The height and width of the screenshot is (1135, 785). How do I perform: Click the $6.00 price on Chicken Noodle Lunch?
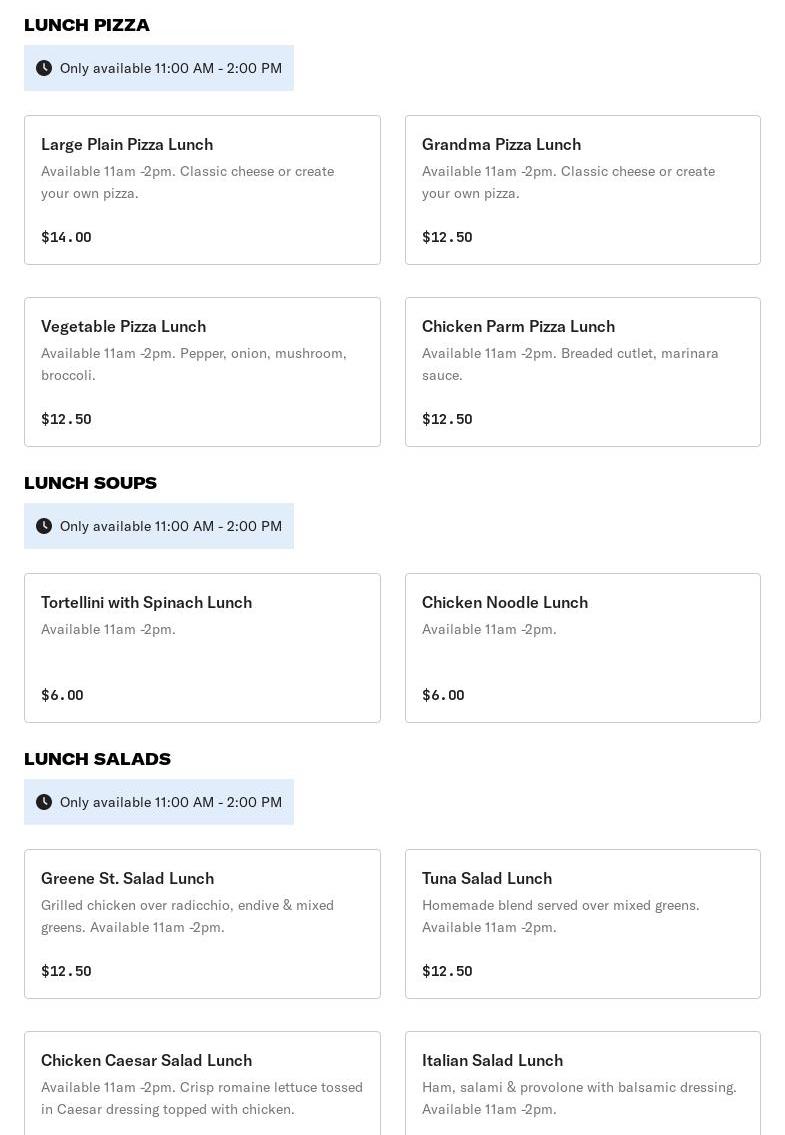[x=443, y=695]
